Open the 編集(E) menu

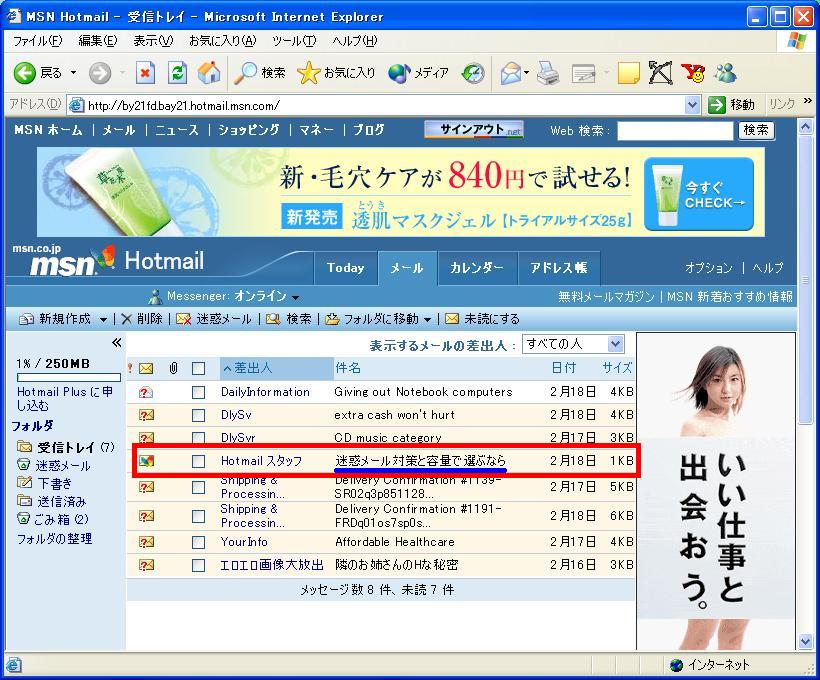(x=98, y=41)
